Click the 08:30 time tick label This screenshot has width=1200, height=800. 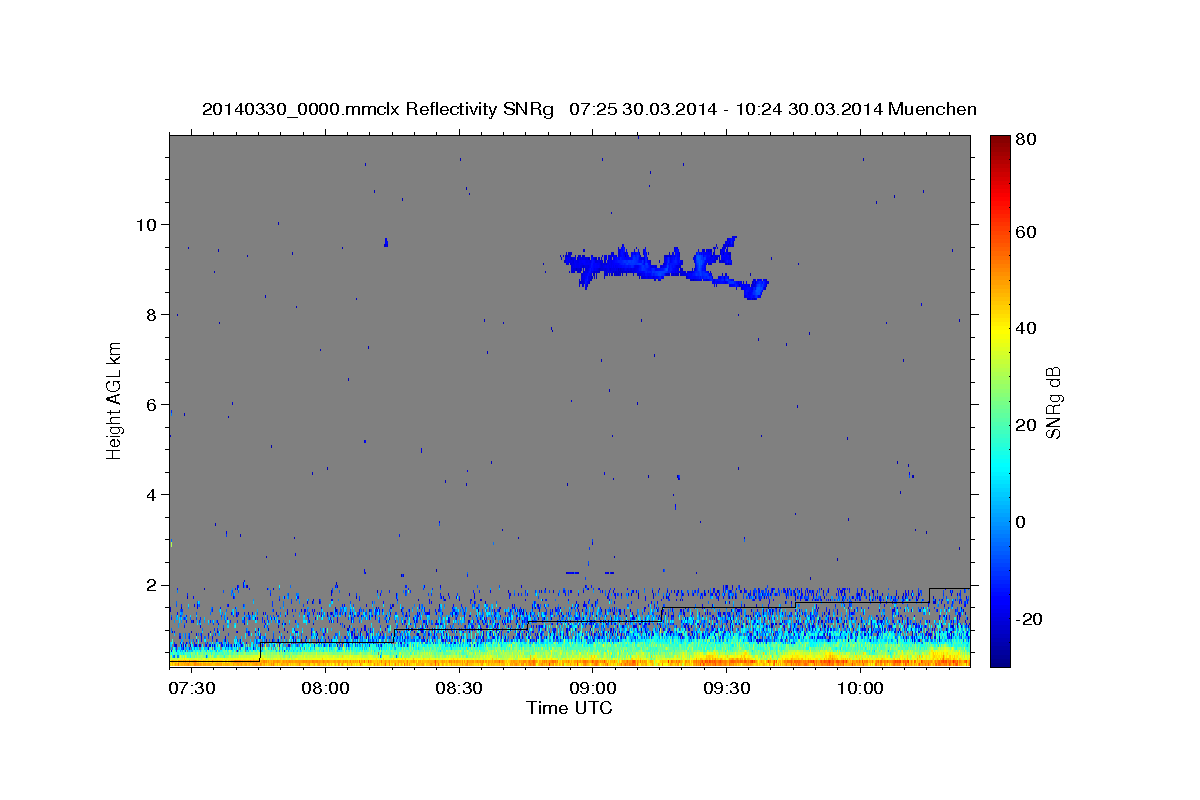coord(458,688)
